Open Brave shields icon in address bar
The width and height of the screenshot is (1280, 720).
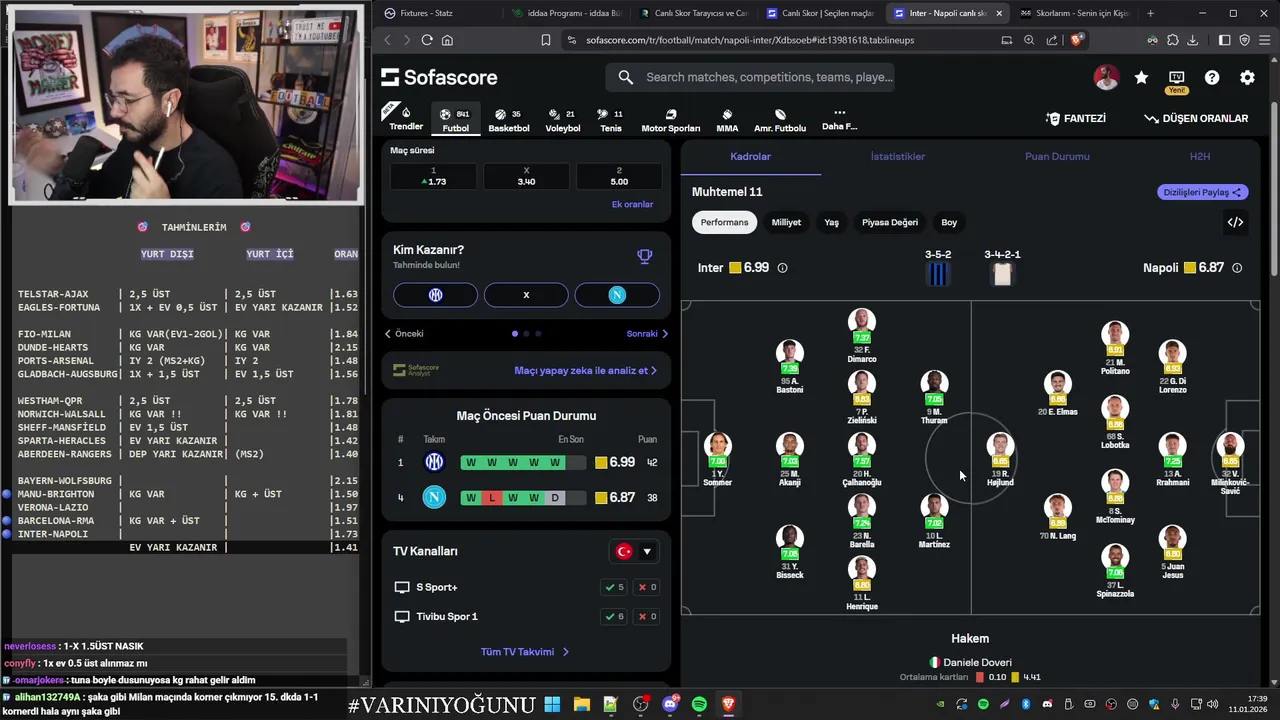1076,40
